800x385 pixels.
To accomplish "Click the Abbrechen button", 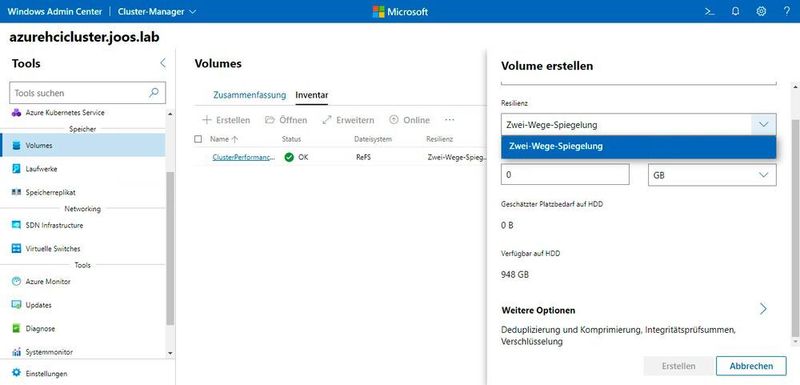I will coord(751,366).
